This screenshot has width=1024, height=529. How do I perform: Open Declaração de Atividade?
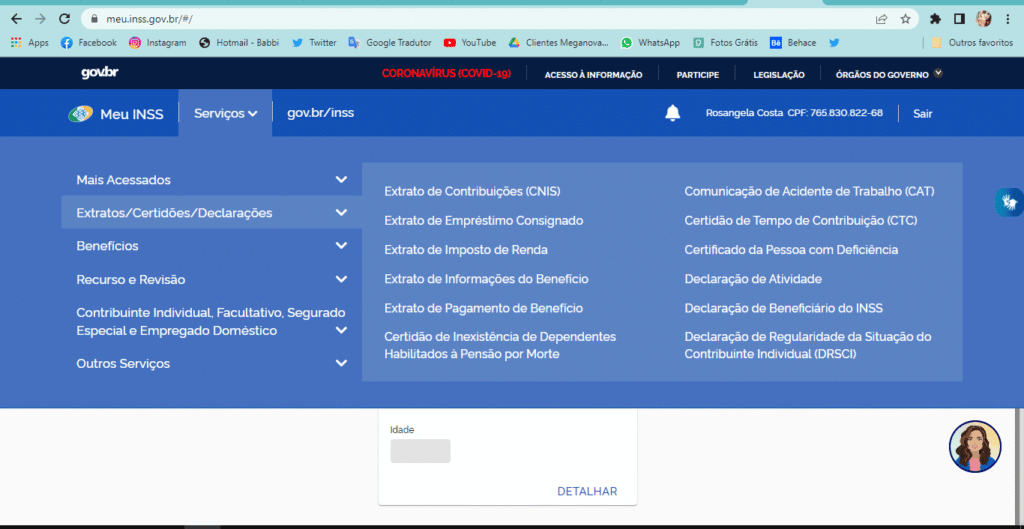coord(753,279)
